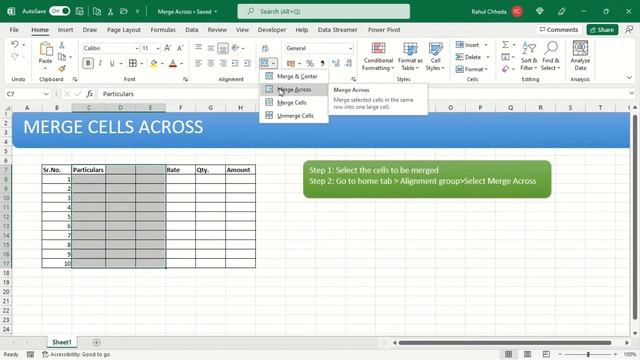Open the Calibri font name dropdown
The image size is (640, 360).
(x=137, y=48)
